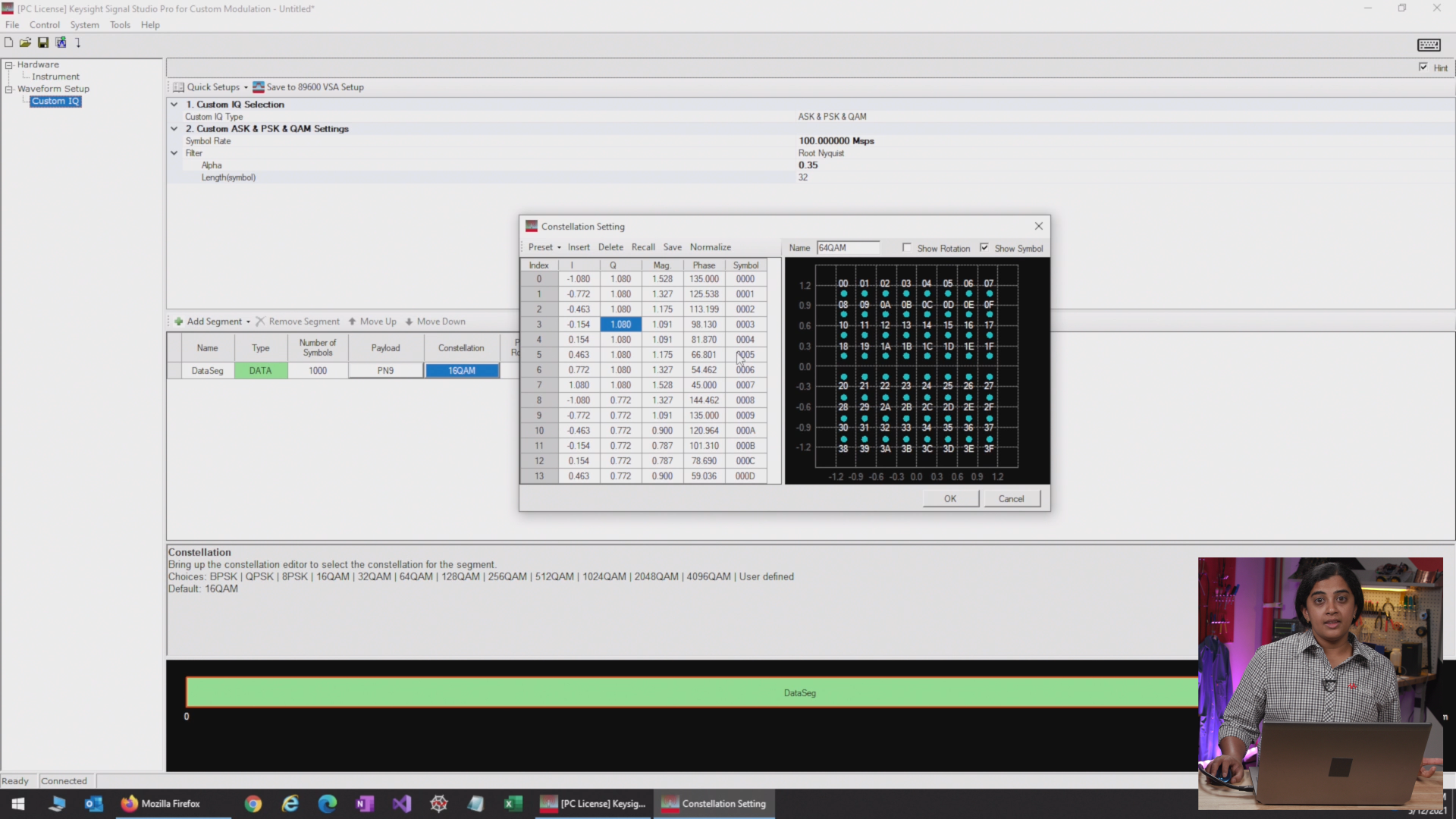1456x819 pixels.
Task: Collapse the Filter section
Action: click(x=174, y=152)
